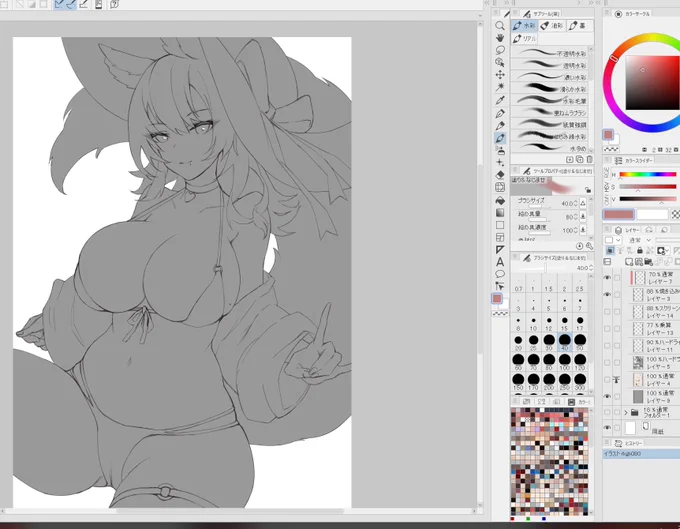The image size is (680, 529).
Task: Click the H hue slider bar
Action: point(647,174)
